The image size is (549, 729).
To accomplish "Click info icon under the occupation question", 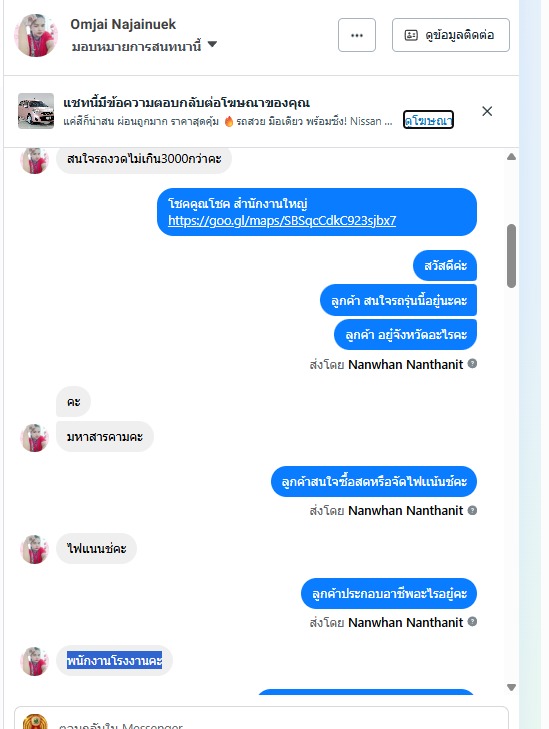I will click(x=472, y=622).
